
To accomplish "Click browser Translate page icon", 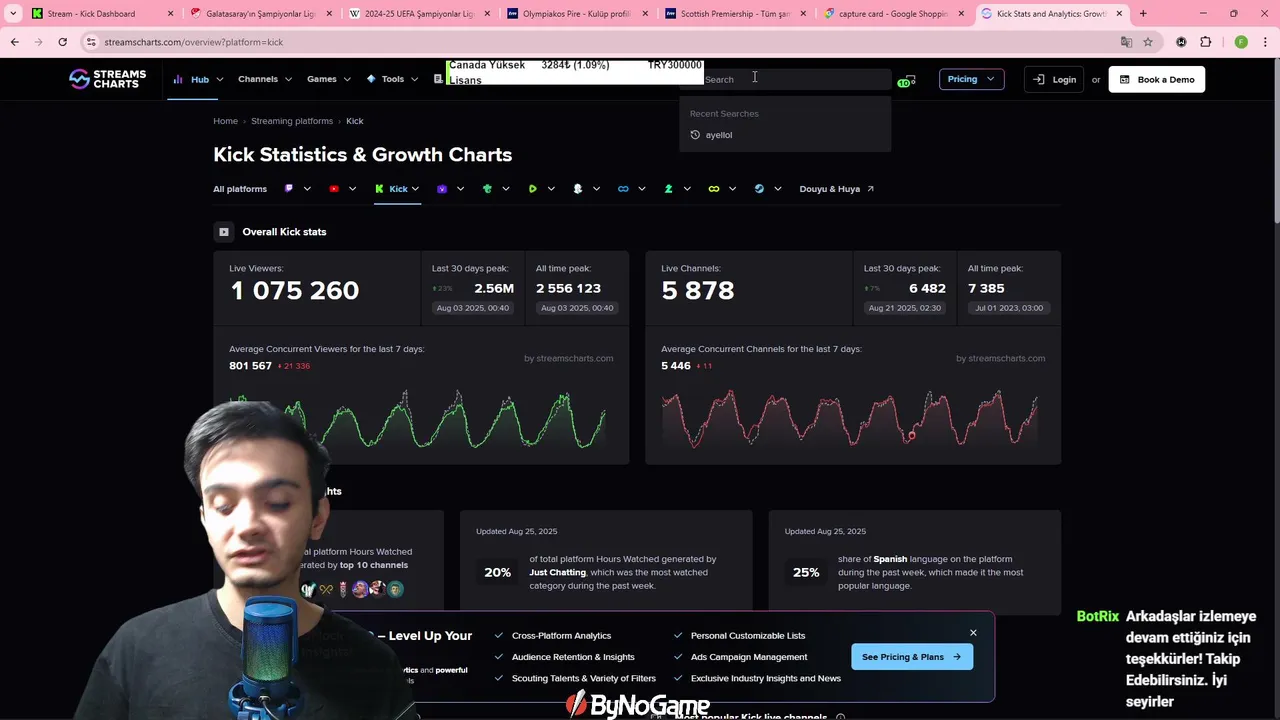I will point(1126,42).
